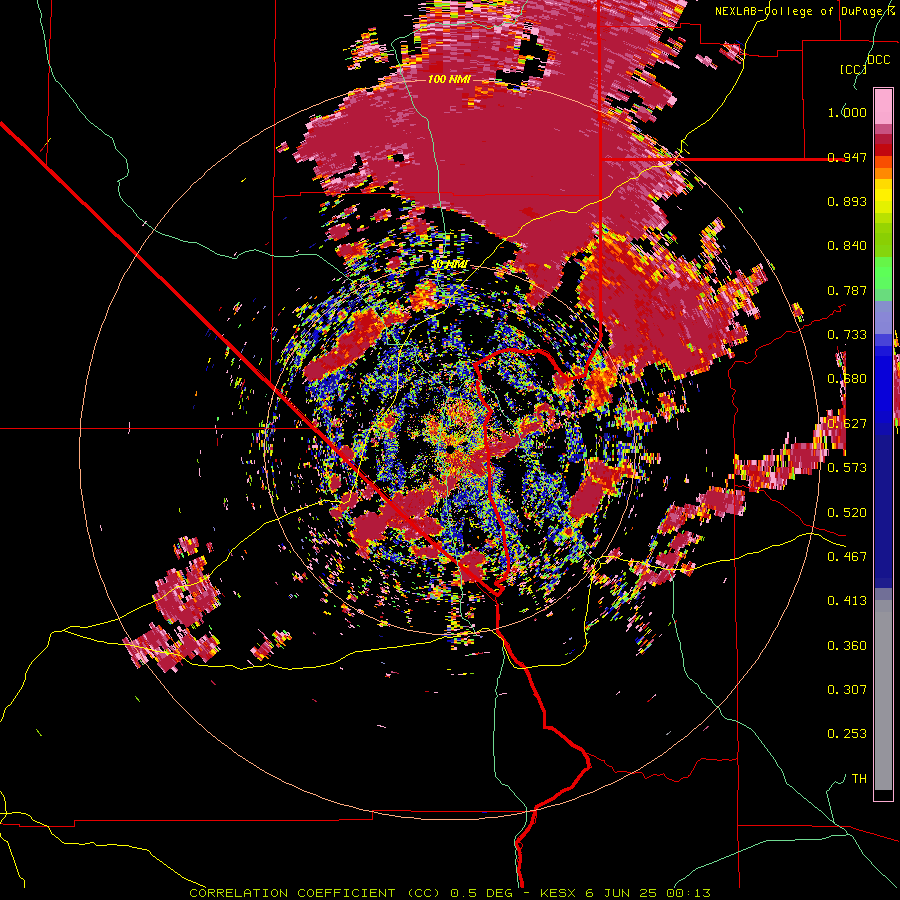
Task: Click the TH threshold legend label
Action: coord(859,779)
